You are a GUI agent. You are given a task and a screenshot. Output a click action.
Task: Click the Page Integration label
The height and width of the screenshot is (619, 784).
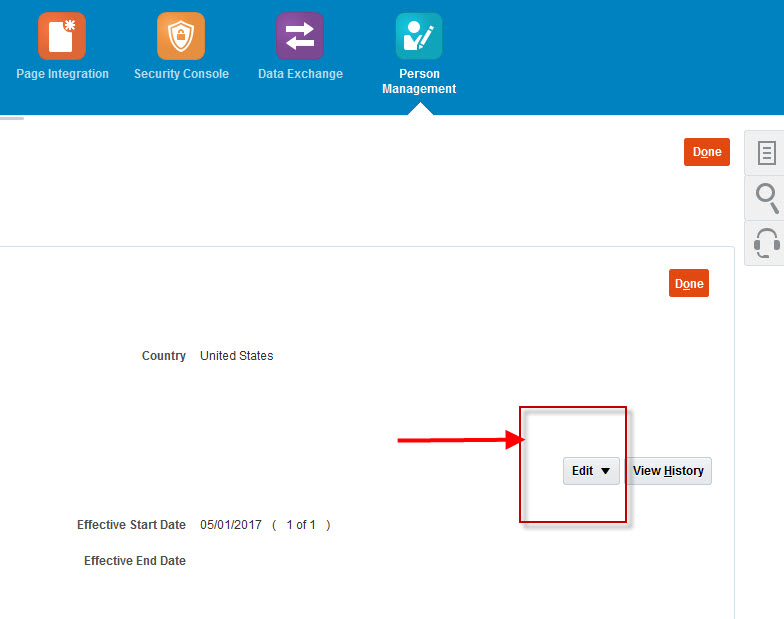(62, 74)
